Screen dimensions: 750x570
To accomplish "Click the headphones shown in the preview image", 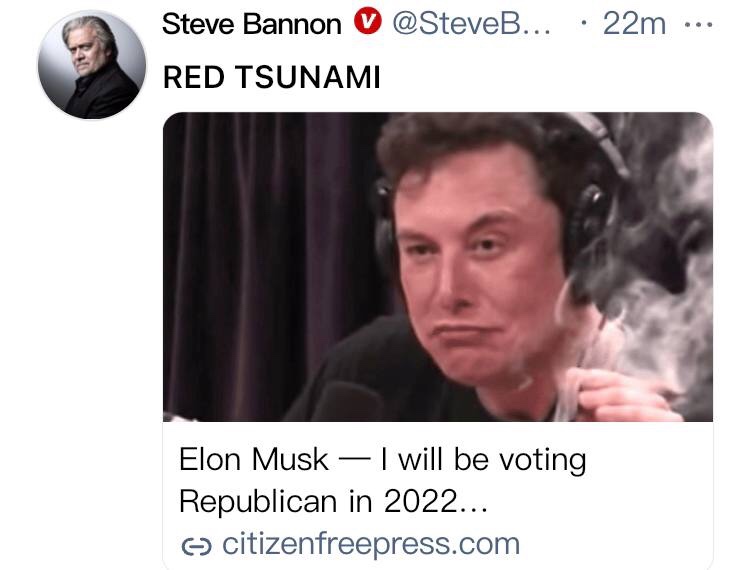I will click(591, 210).
